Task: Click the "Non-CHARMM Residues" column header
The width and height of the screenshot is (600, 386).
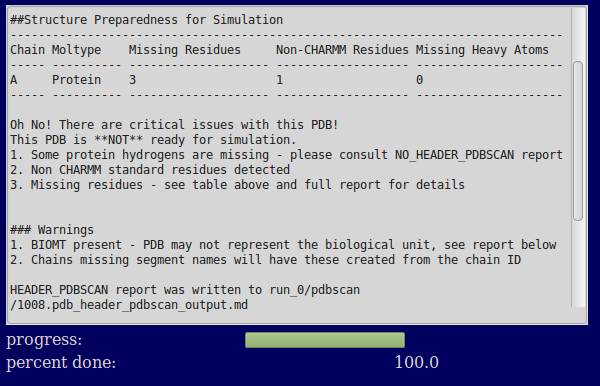Action: pos(342,50)
